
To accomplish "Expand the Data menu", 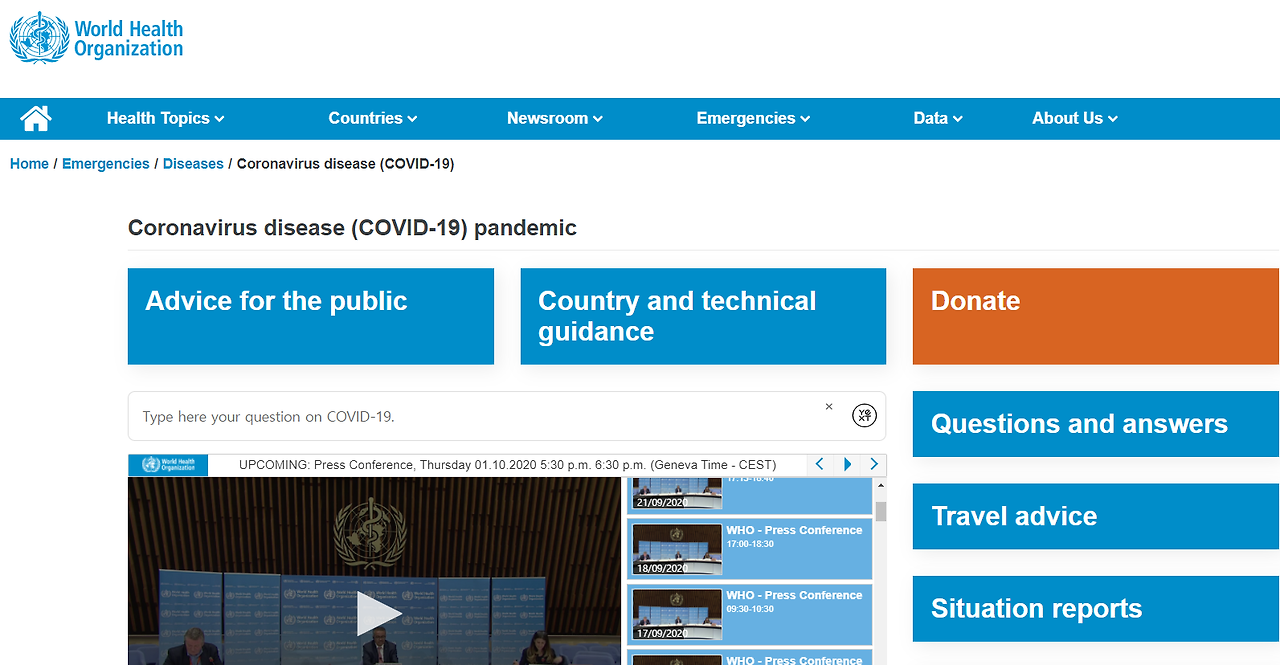I will [x=938, y=118].
